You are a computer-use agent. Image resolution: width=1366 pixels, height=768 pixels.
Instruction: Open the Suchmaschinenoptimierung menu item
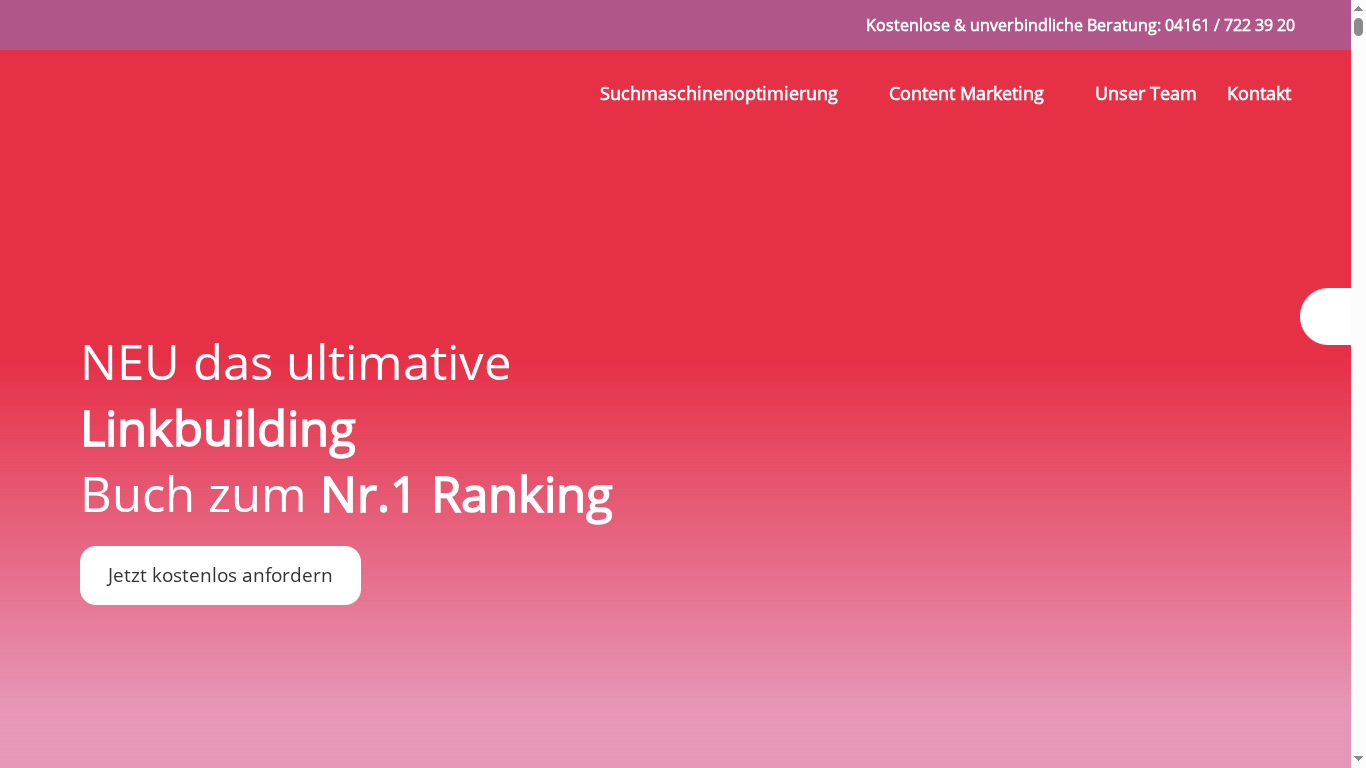point(718,94)
